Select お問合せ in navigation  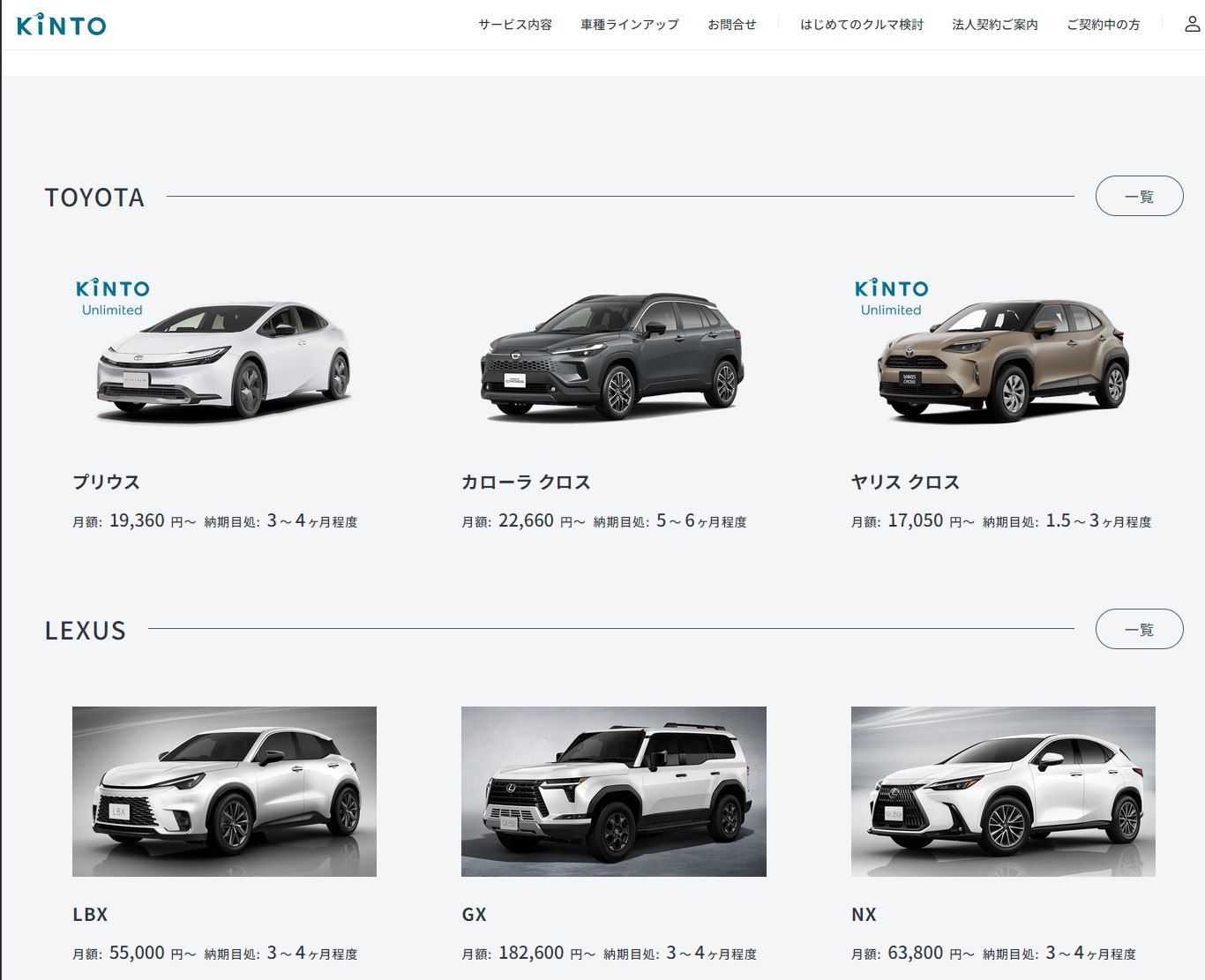point(731,25)
